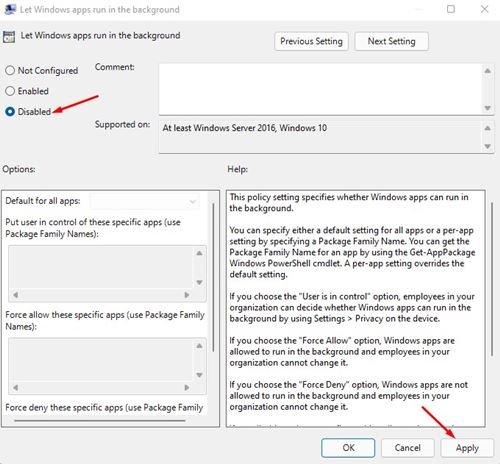Select the Not Configured radio button
This screenshot has height=464, width=500.
pyautogui.click(x=10, y=70)
